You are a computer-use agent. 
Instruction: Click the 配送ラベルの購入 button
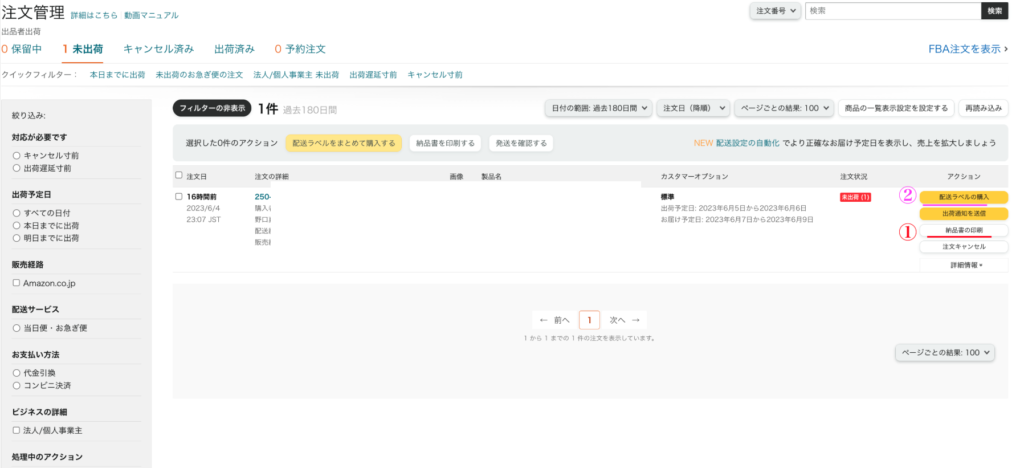(x=964, y=197)
